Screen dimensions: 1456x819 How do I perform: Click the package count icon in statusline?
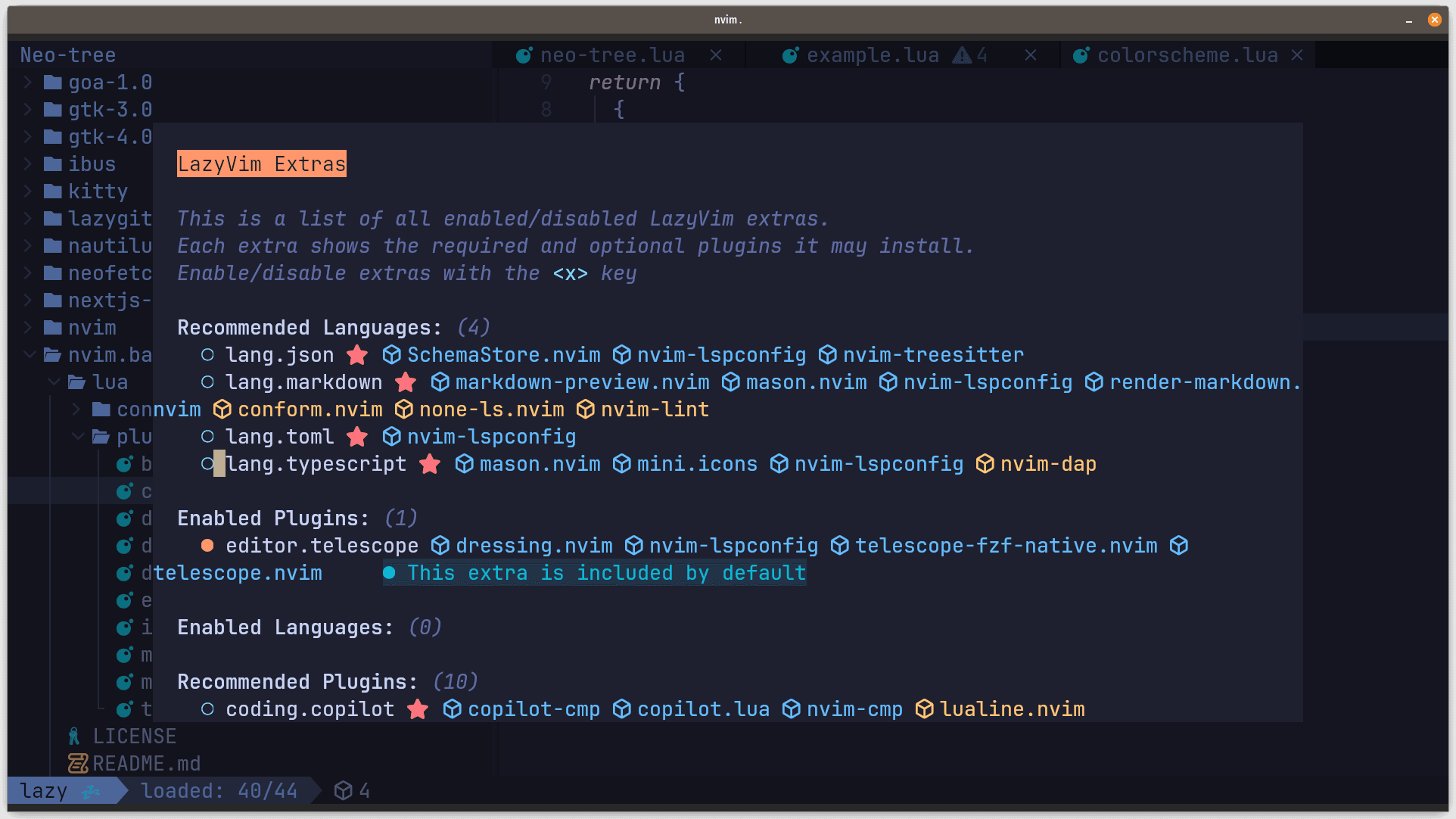tap(343, 791)
